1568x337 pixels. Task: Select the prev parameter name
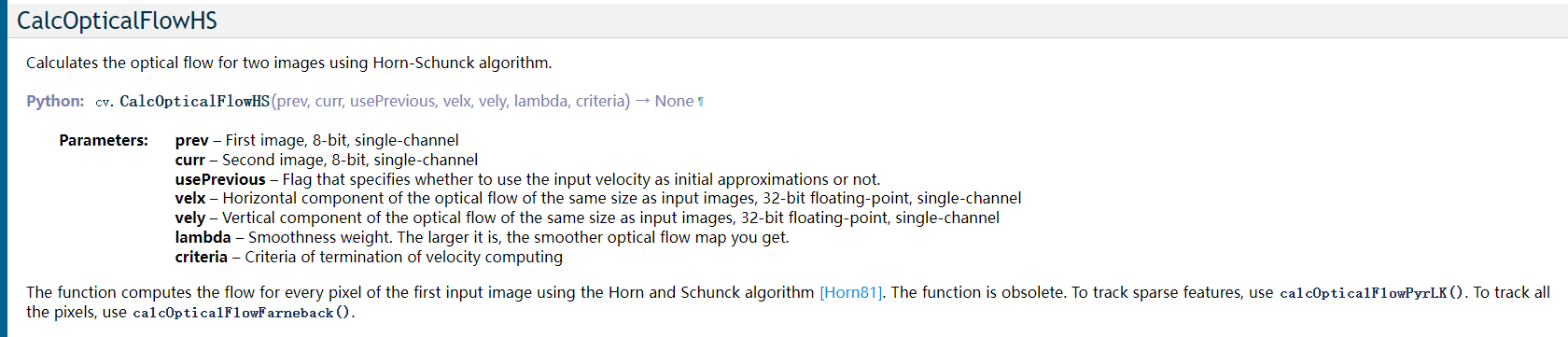(191, 140)
